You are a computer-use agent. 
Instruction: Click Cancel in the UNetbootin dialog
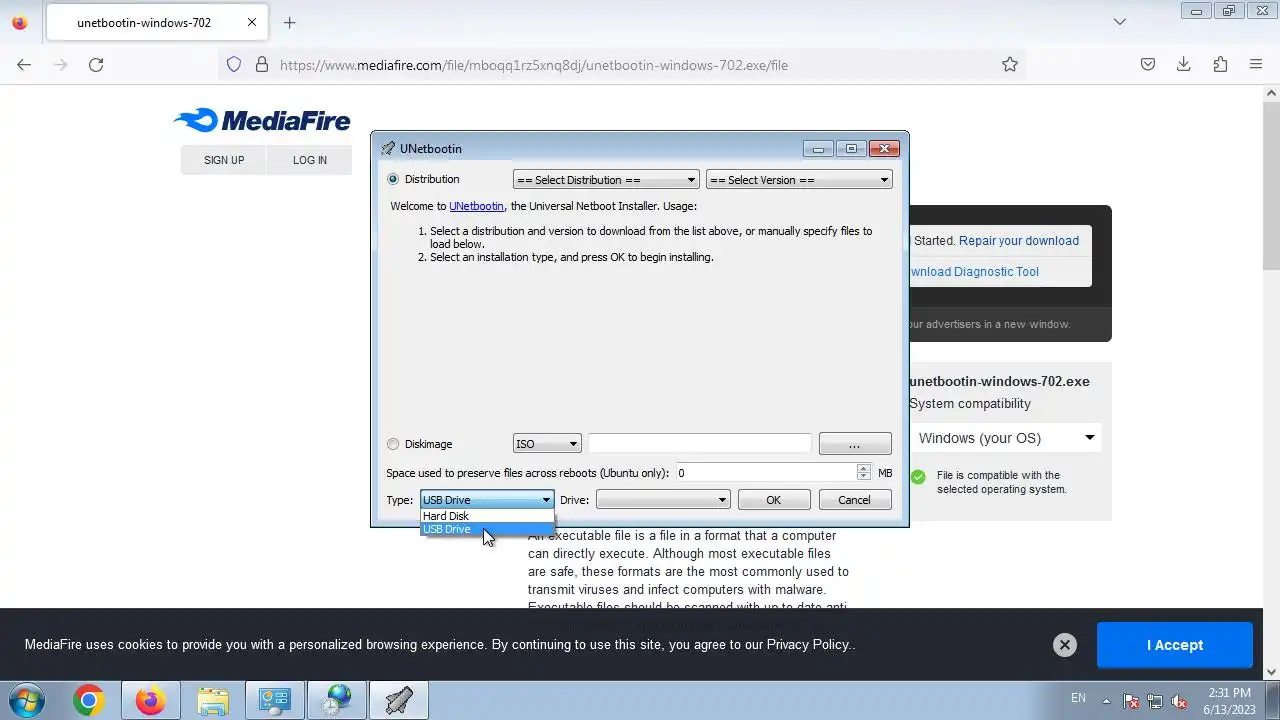pyautogui.click(x=854, y=500)
